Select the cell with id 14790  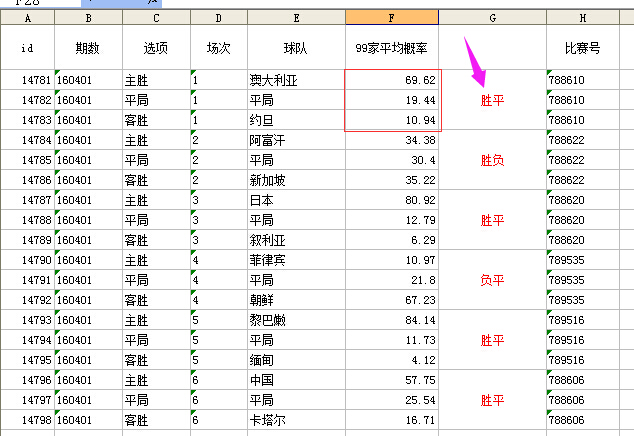pyautogui.click(x=27, y=260)
